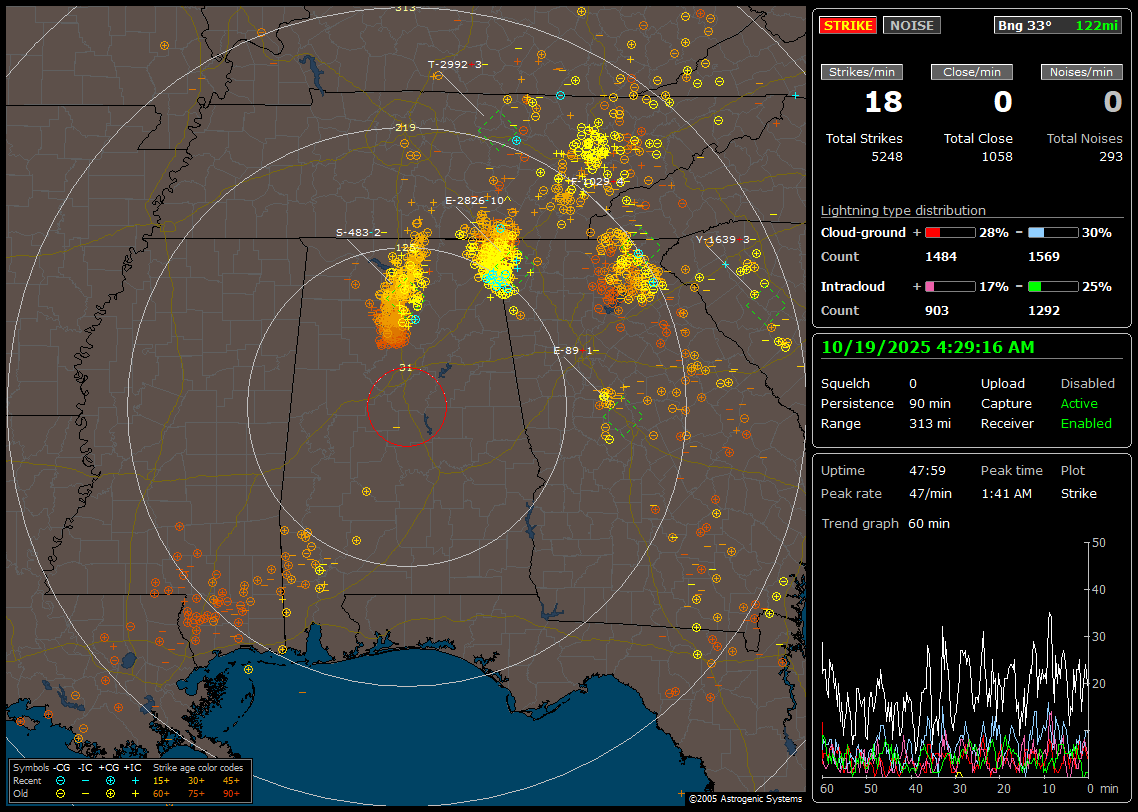This screenshot has height=812, width=1138.
Task: Toggle the NOISE indicator
Action: tap(911, 25)
